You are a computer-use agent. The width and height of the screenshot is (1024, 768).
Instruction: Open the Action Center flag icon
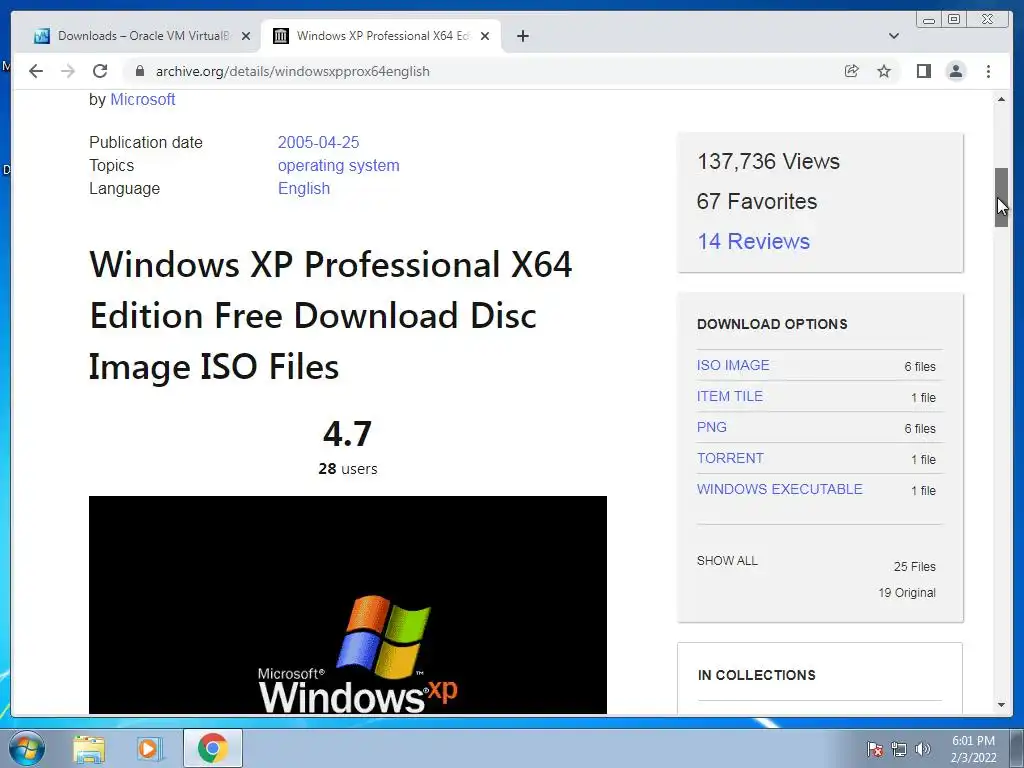pos(874,749)
